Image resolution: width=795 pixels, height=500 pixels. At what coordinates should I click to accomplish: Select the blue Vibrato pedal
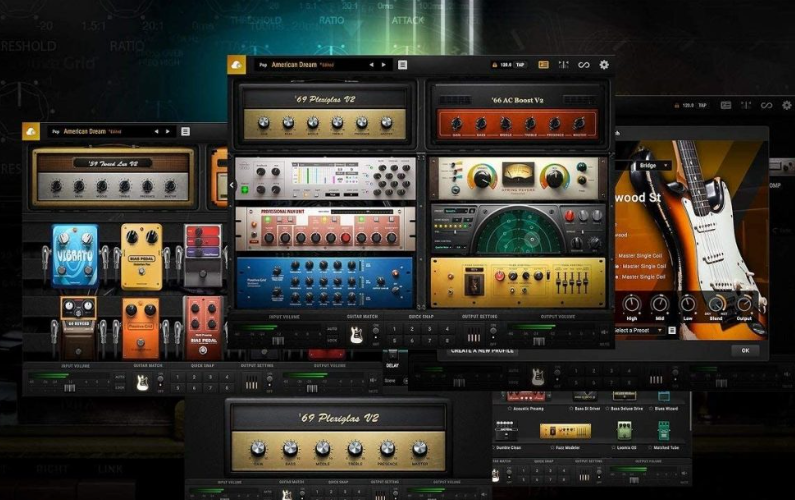(x=75, y=255)
